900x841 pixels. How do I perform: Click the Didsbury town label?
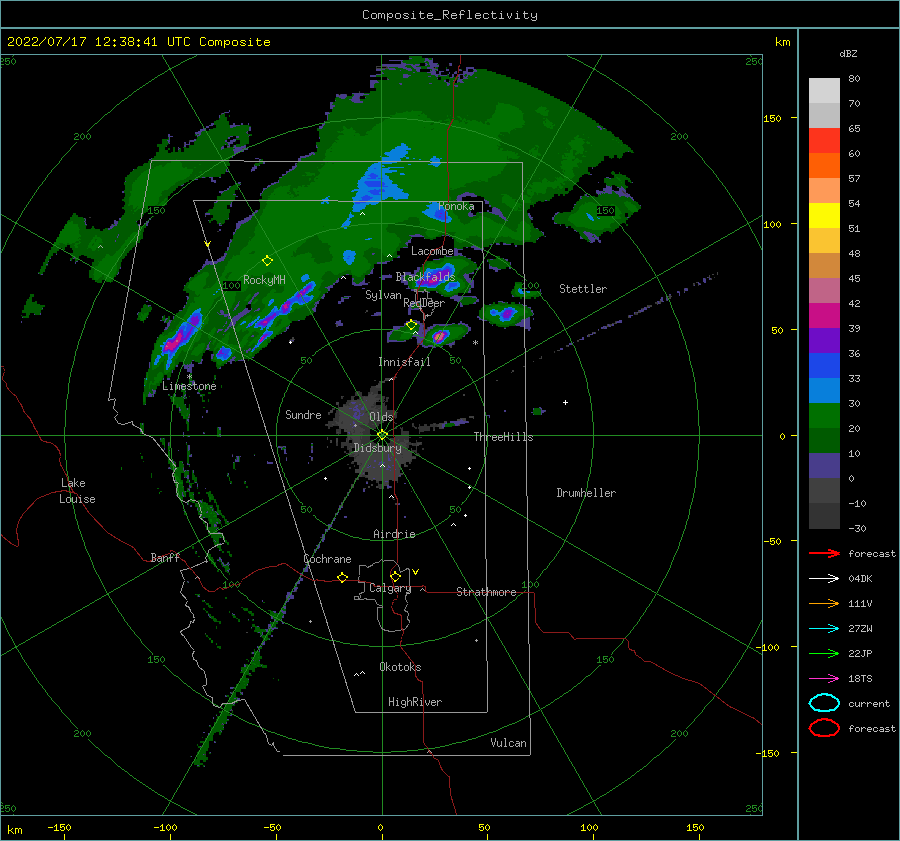pos(377,448)
